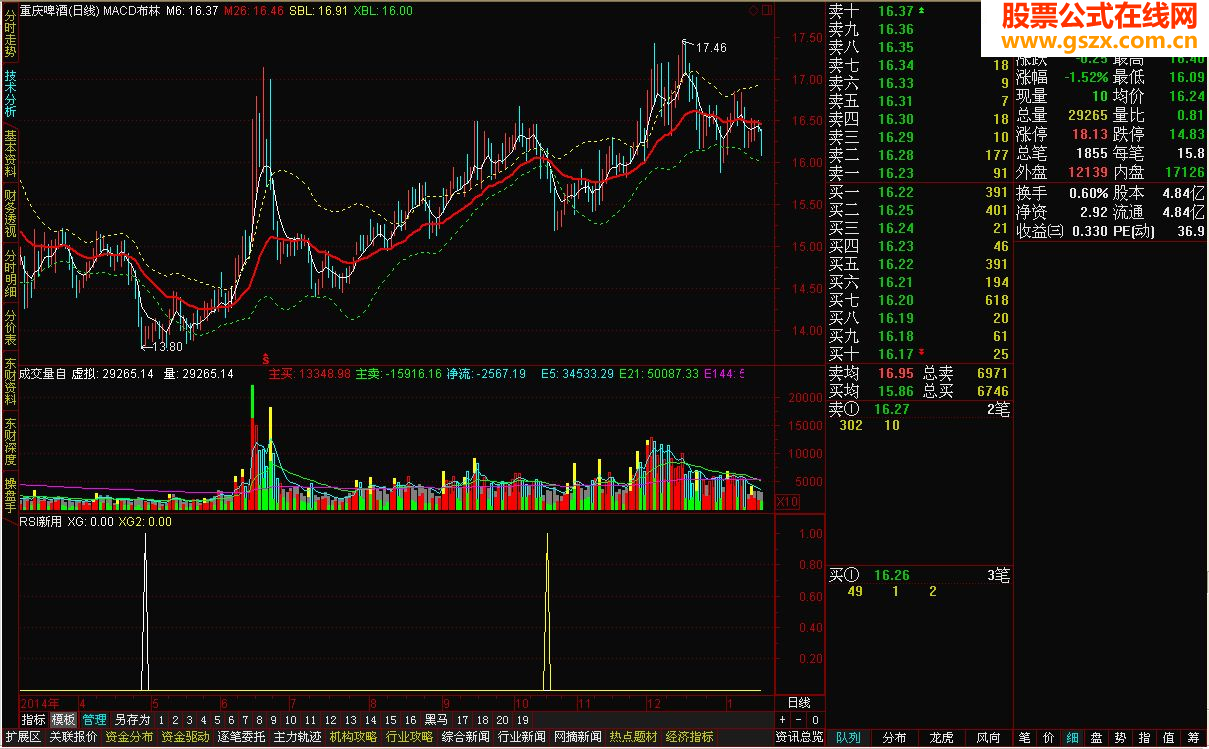1209x749 pixels.
Task: Open 财务透视 side tab
Action: (10, 215)
